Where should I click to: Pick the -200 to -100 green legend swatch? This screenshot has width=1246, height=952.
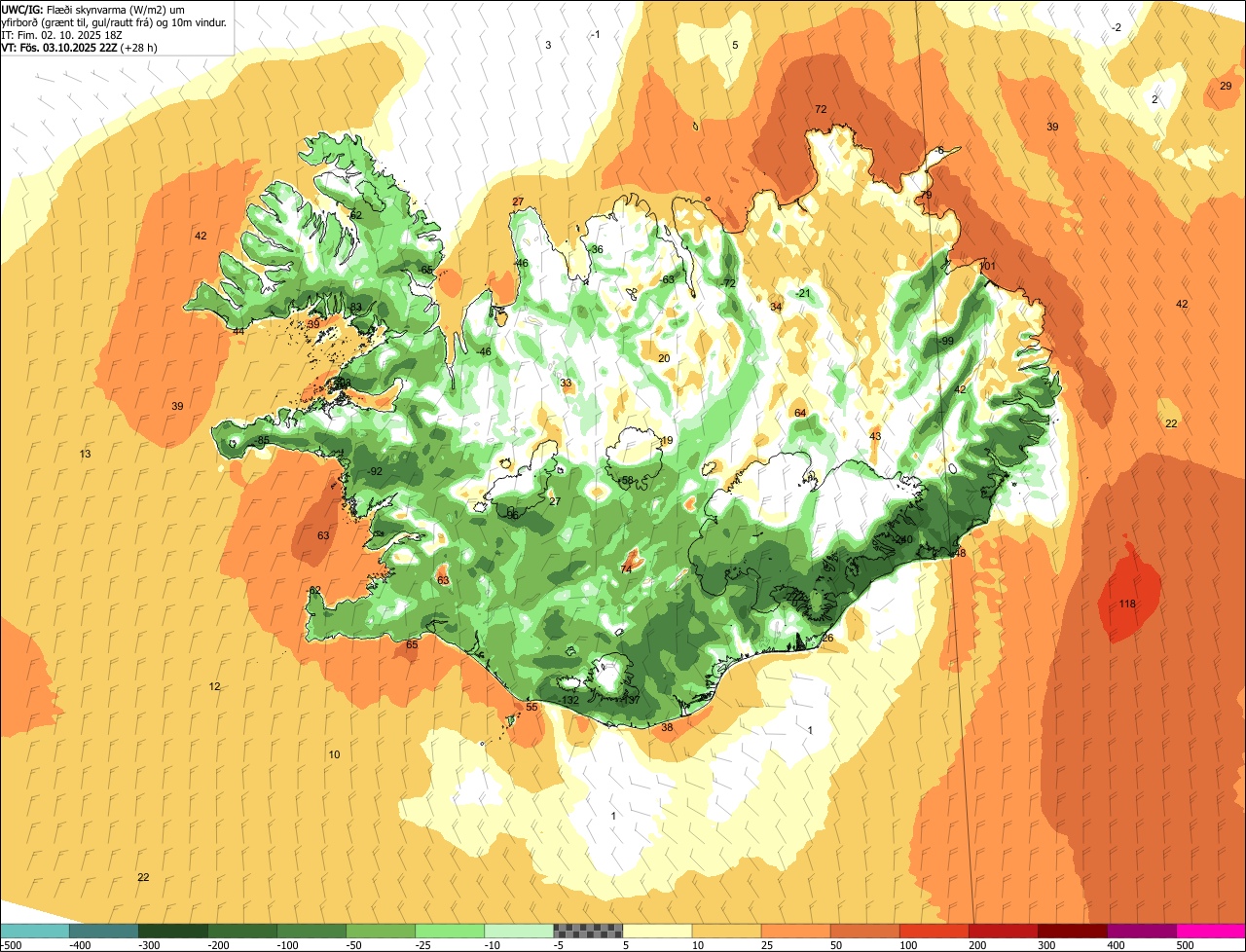[x=242, y=931]
